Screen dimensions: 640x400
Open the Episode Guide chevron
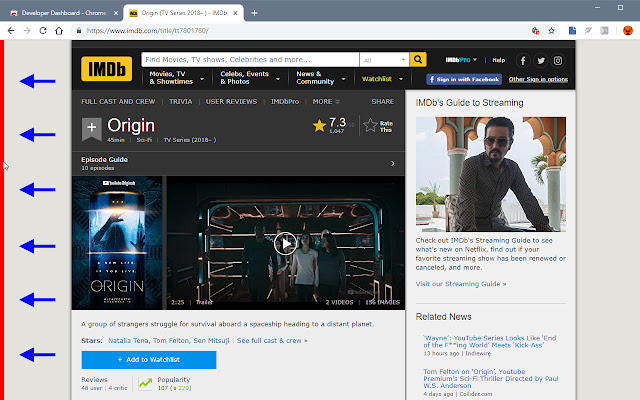pos(393,163)
